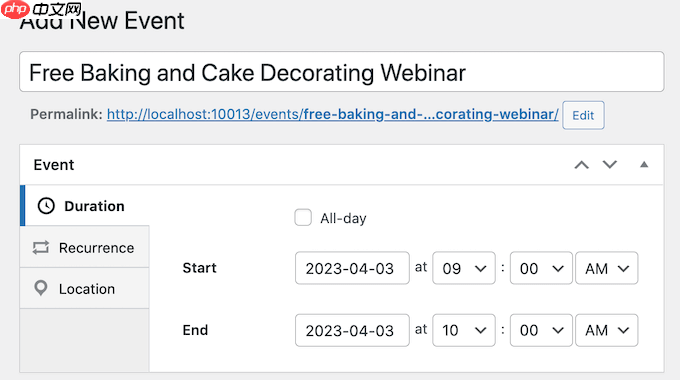This screenshot has width=680, height=380.
Task: Move Event panel down with chevron
Action: 610,164
